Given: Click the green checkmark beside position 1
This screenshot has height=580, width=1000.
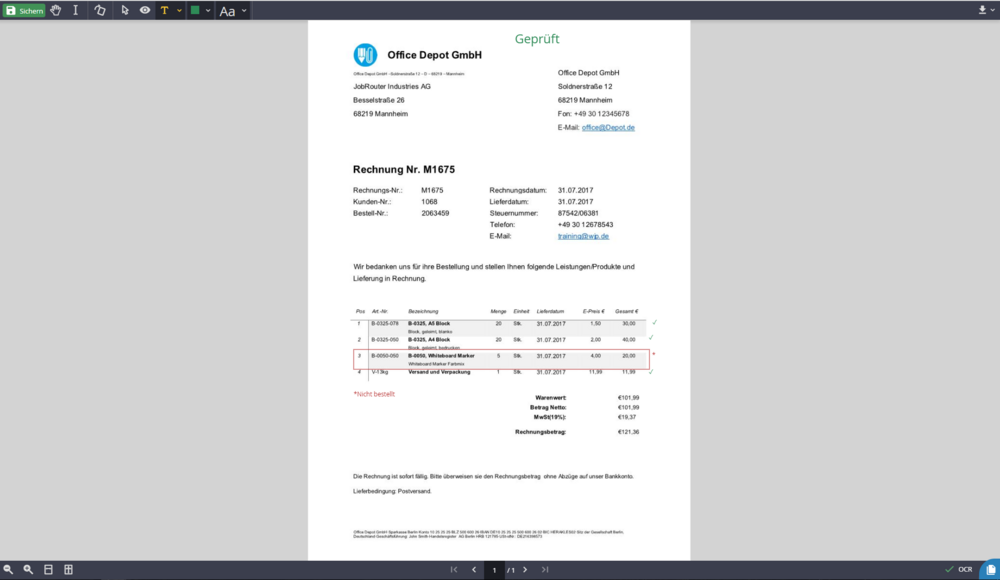Looking at the screenshot, I should [x=654, y=322].
